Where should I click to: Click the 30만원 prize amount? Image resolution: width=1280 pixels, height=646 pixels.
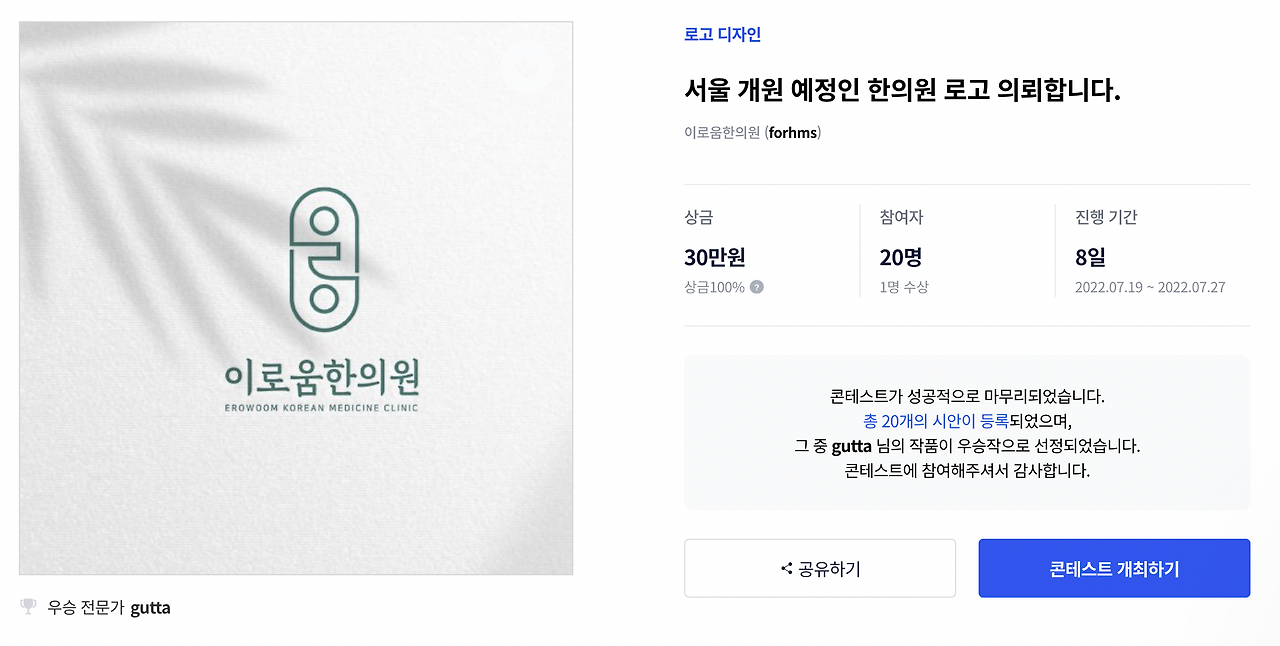[715, 257]
